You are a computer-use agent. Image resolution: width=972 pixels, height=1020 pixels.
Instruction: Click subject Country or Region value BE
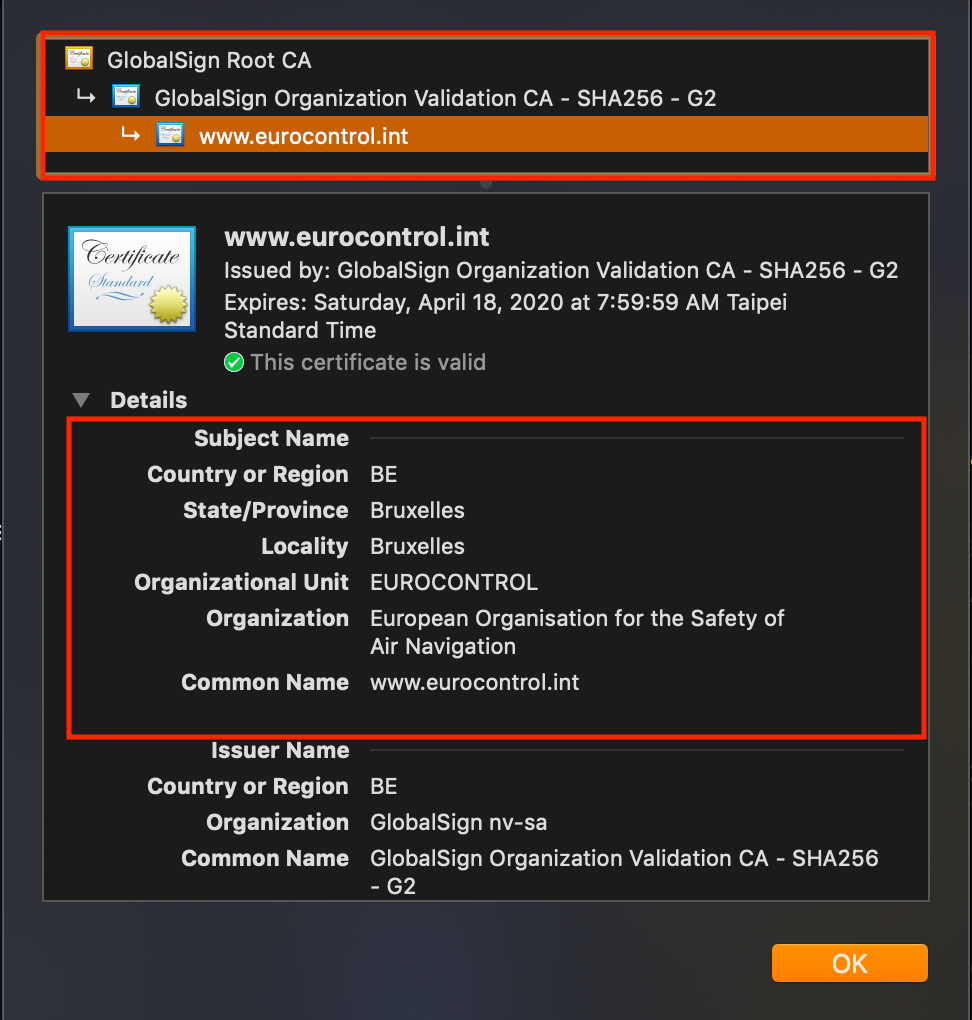[x=383, y=474]
